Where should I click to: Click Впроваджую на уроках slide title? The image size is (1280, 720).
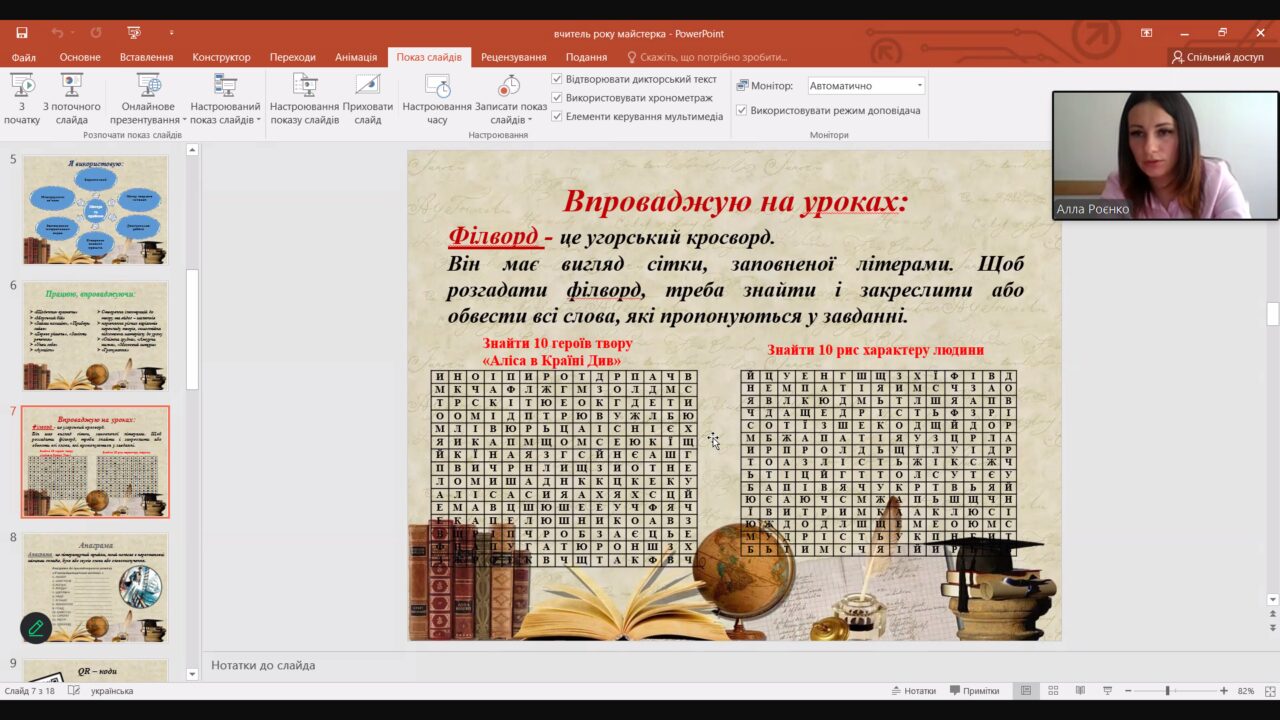[x=735, y=202]
